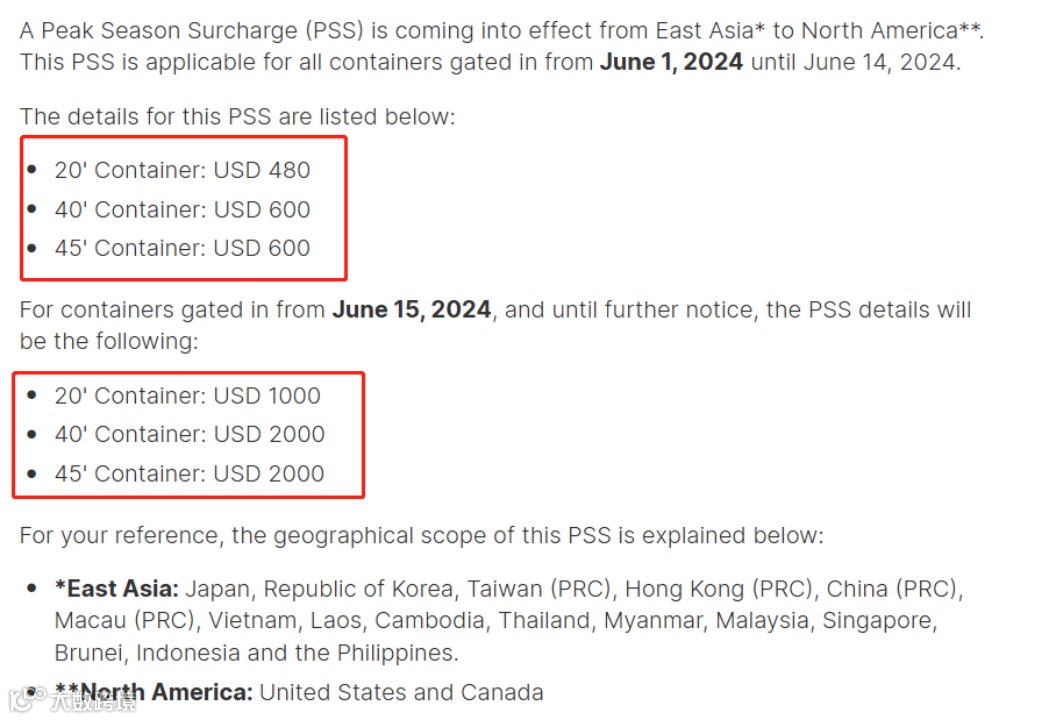Click the "Brunei, Indonesia and the Philippines" line
Image resolution: width=1049 pixels, height=720 pixels.
(256, 653)
